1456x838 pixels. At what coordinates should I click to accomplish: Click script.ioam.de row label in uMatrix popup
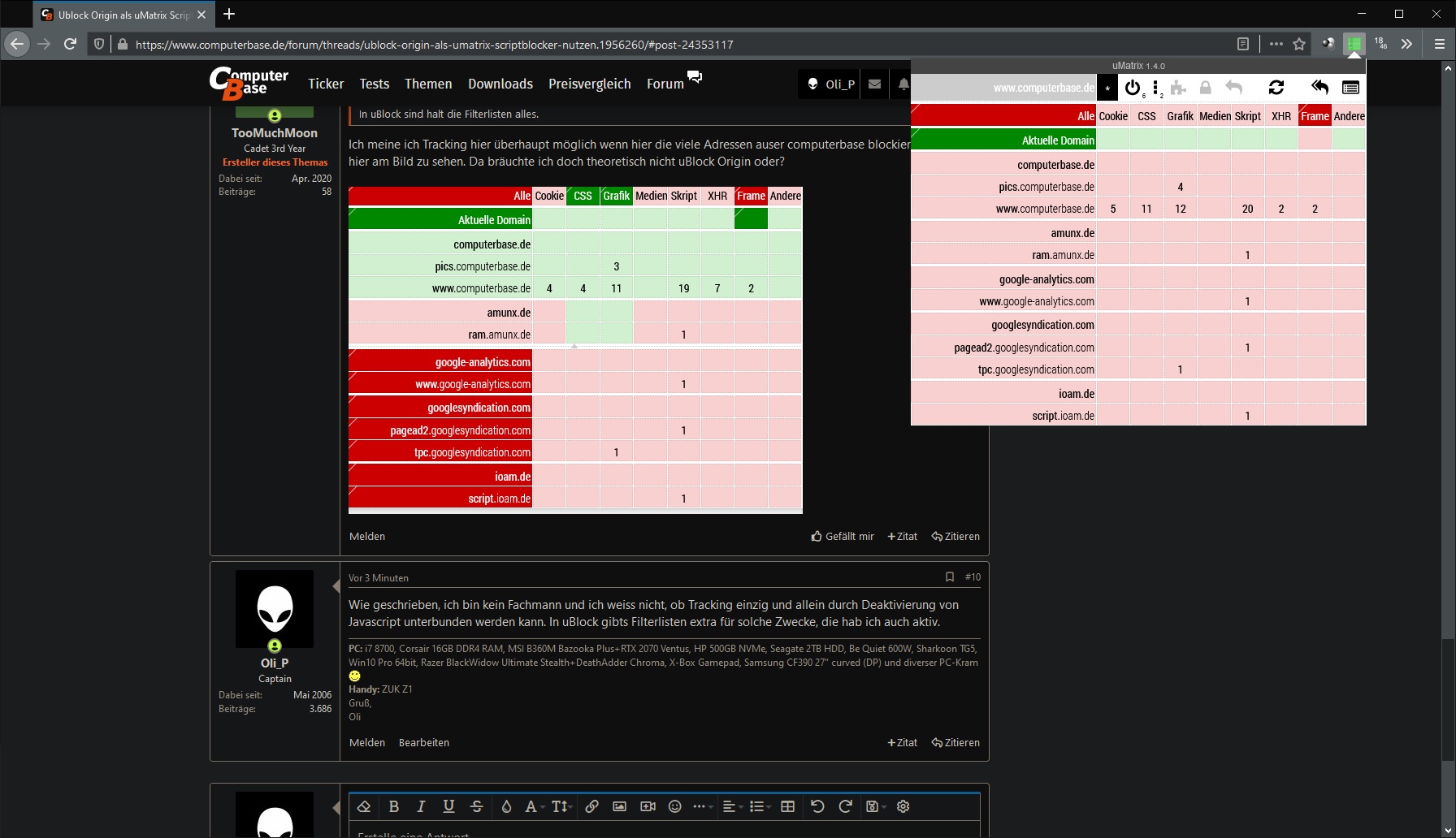(x=1004, y=416)
